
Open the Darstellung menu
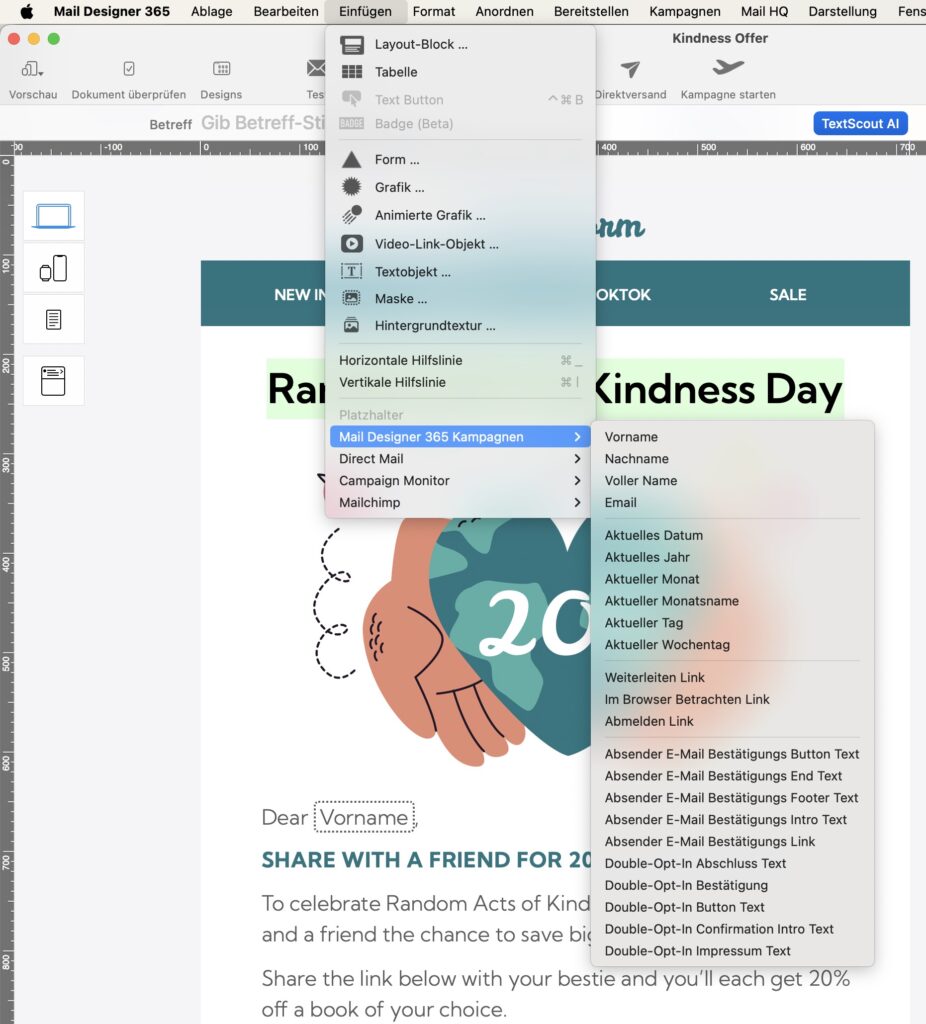point(842,11)
